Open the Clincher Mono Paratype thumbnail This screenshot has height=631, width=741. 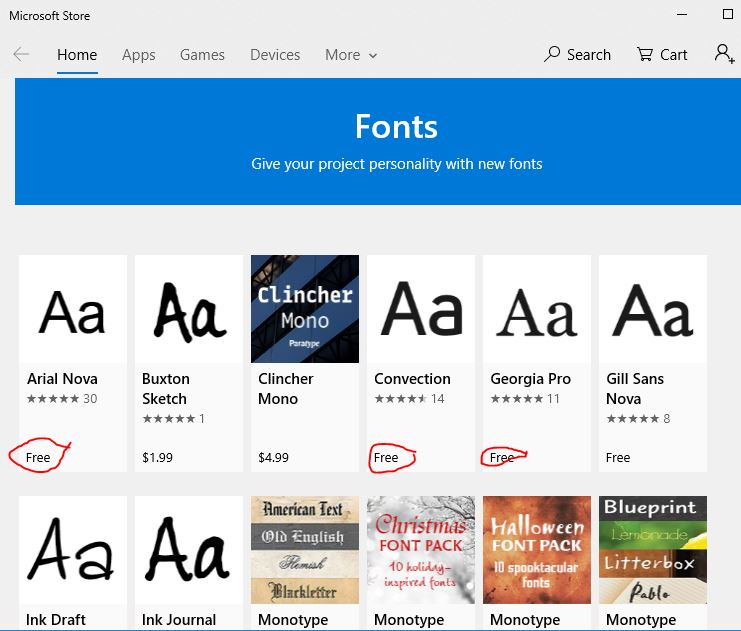305,309
